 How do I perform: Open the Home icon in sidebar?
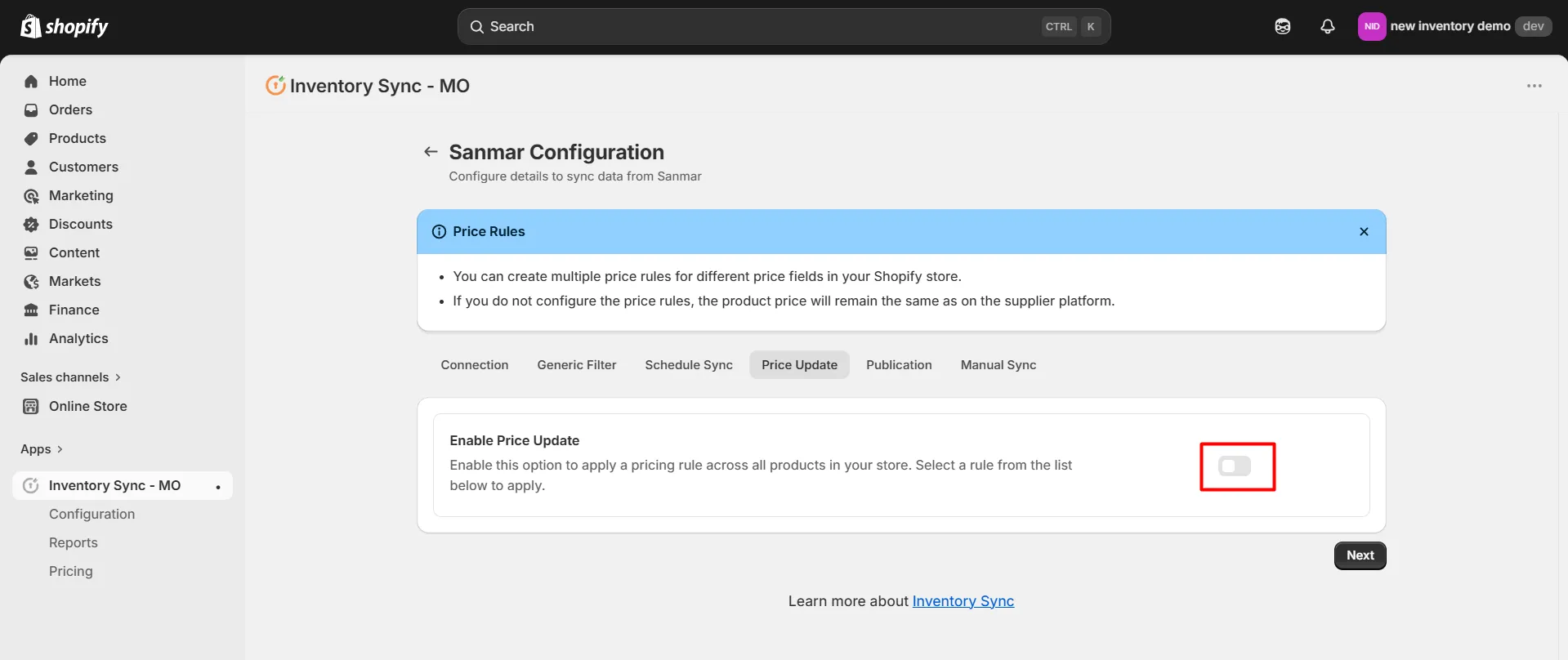click(31, 82)
